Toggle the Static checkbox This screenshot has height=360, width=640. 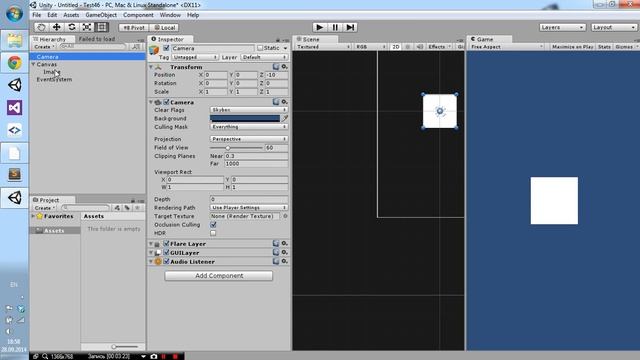[x=260, y=48]
